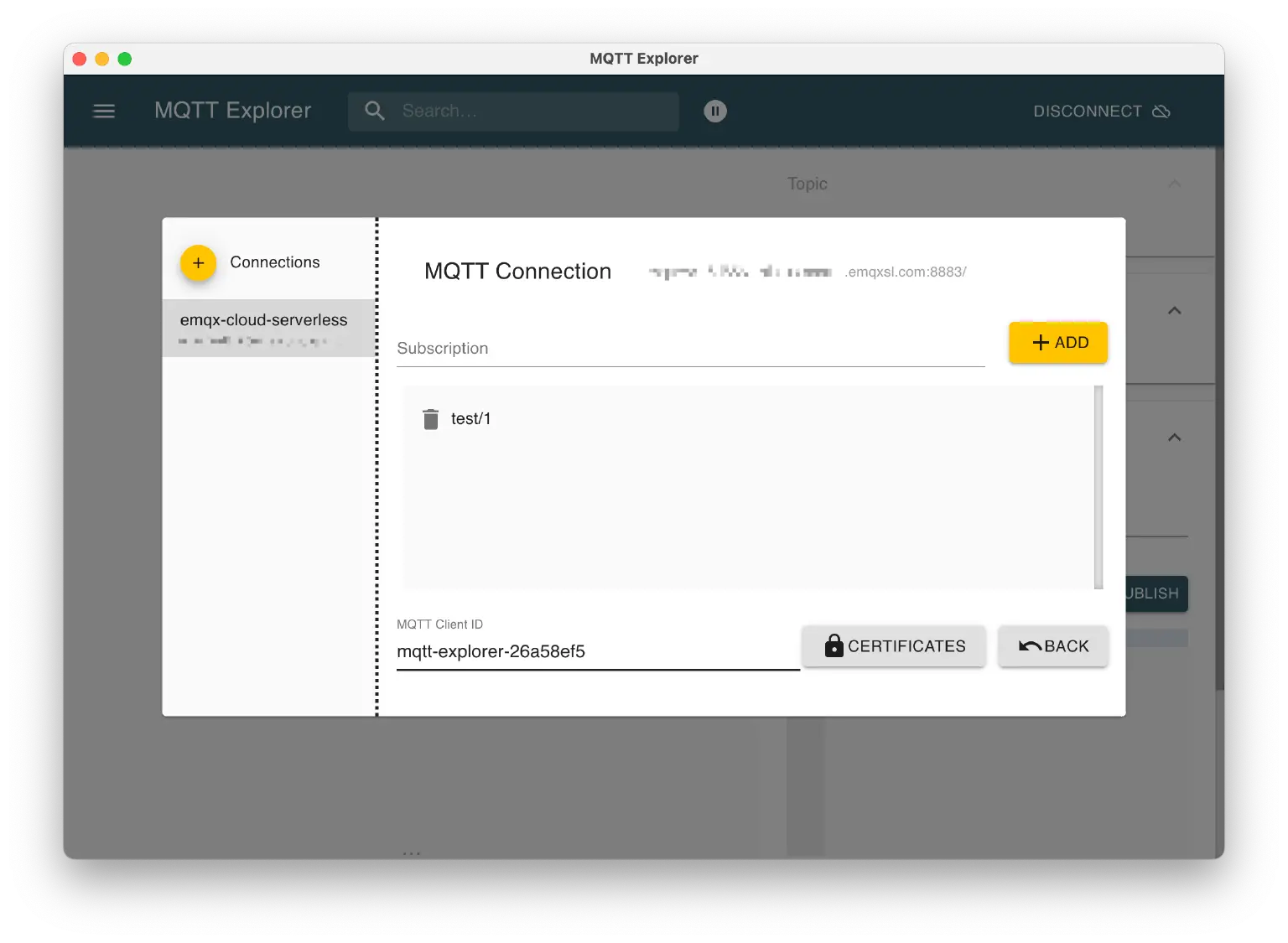
Task: Click the yellow plus icon beside Connections
Action: [198, 262]
